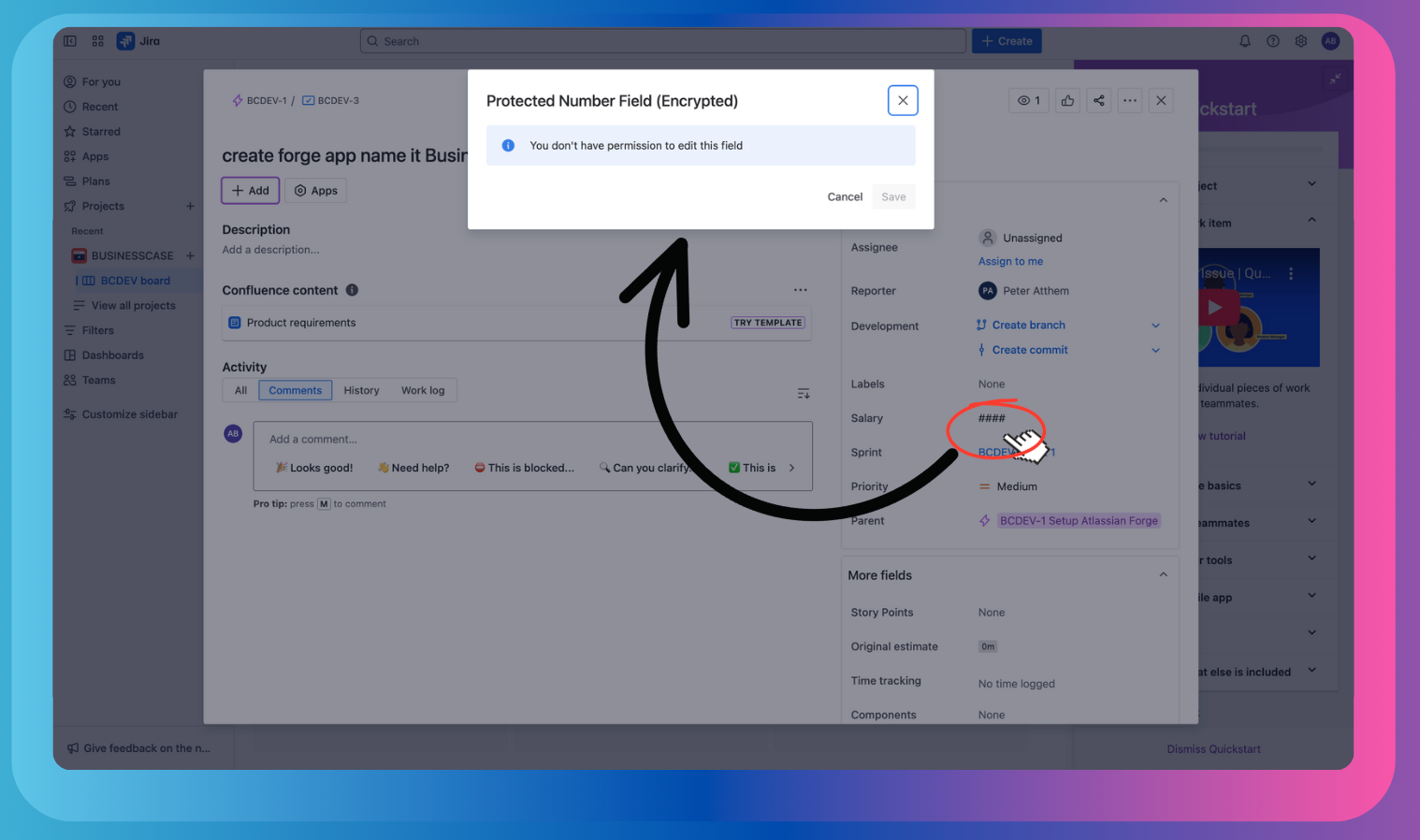1420x840 pixels.
Task: Open the notifications bell
Action: pyautogui.click(x=1245, y=41)
